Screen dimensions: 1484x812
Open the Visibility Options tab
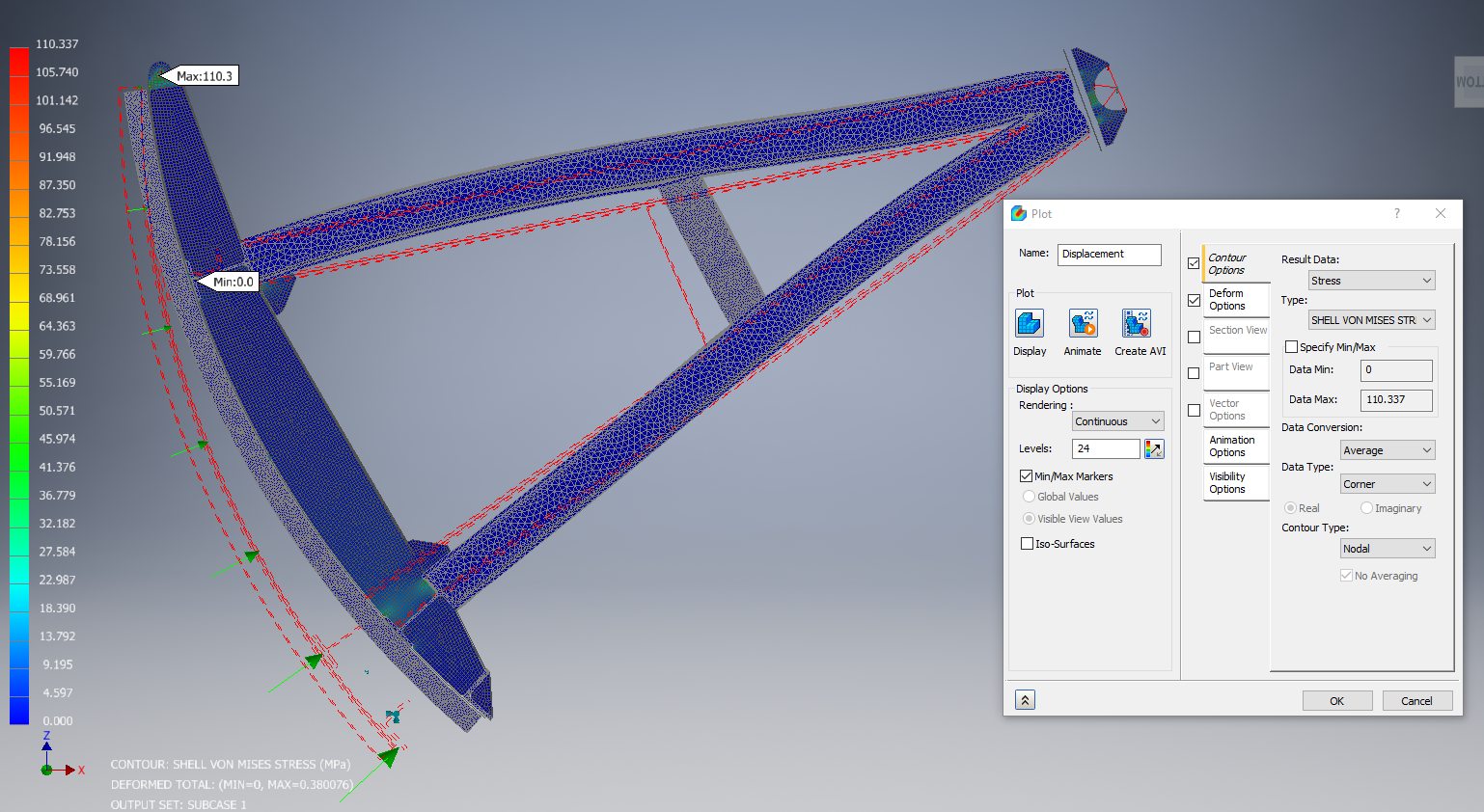(1235, 482)
